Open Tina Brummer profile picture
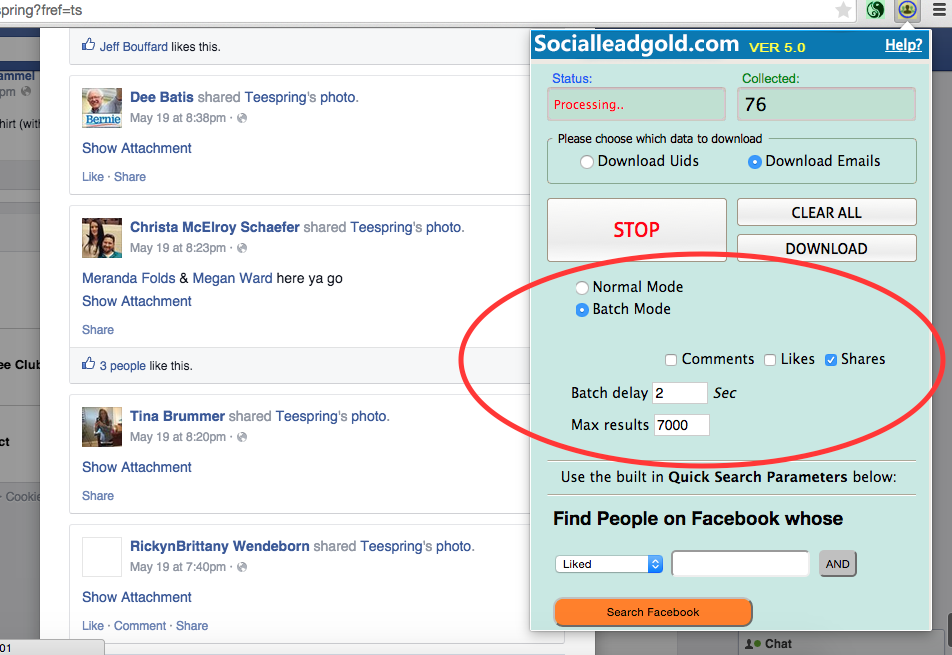 (x=102, y=427)
